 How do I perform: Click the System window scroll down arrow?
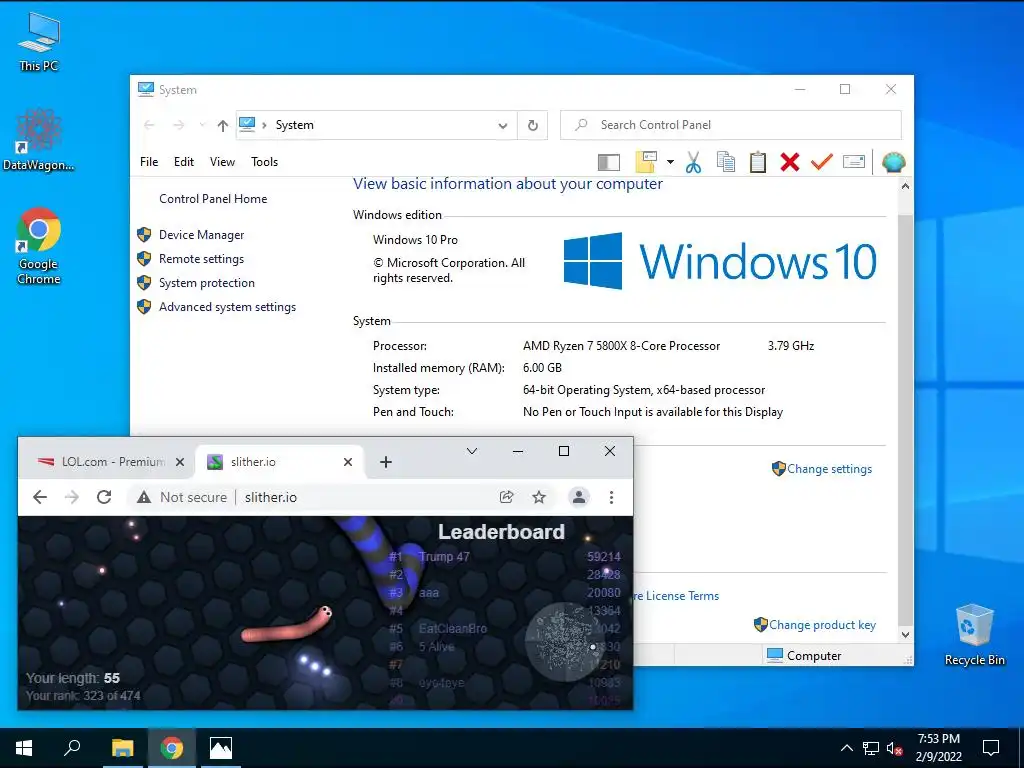(x=905, y=634)
